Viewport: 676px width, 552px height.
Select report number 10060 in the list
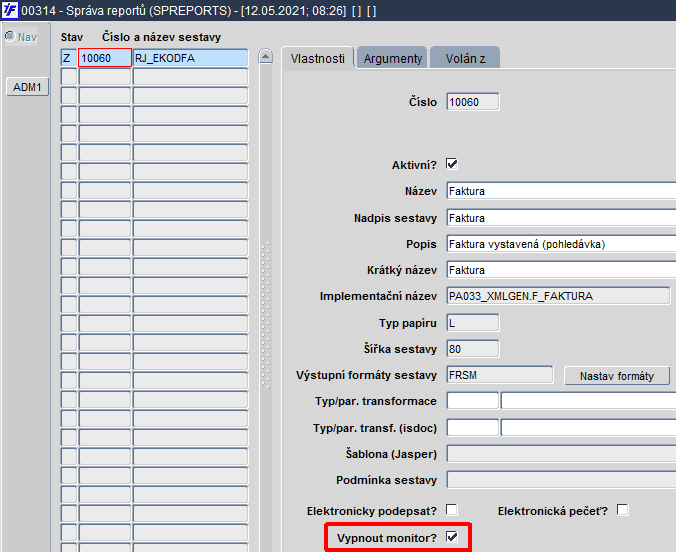coord(105,58)
